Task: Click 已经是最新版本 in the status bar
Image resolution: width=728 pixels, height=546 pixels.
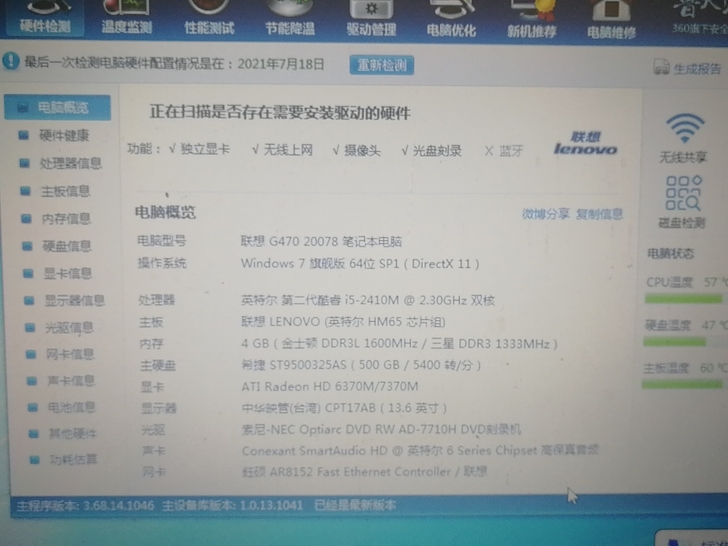Action: click(x=355, y=505)
